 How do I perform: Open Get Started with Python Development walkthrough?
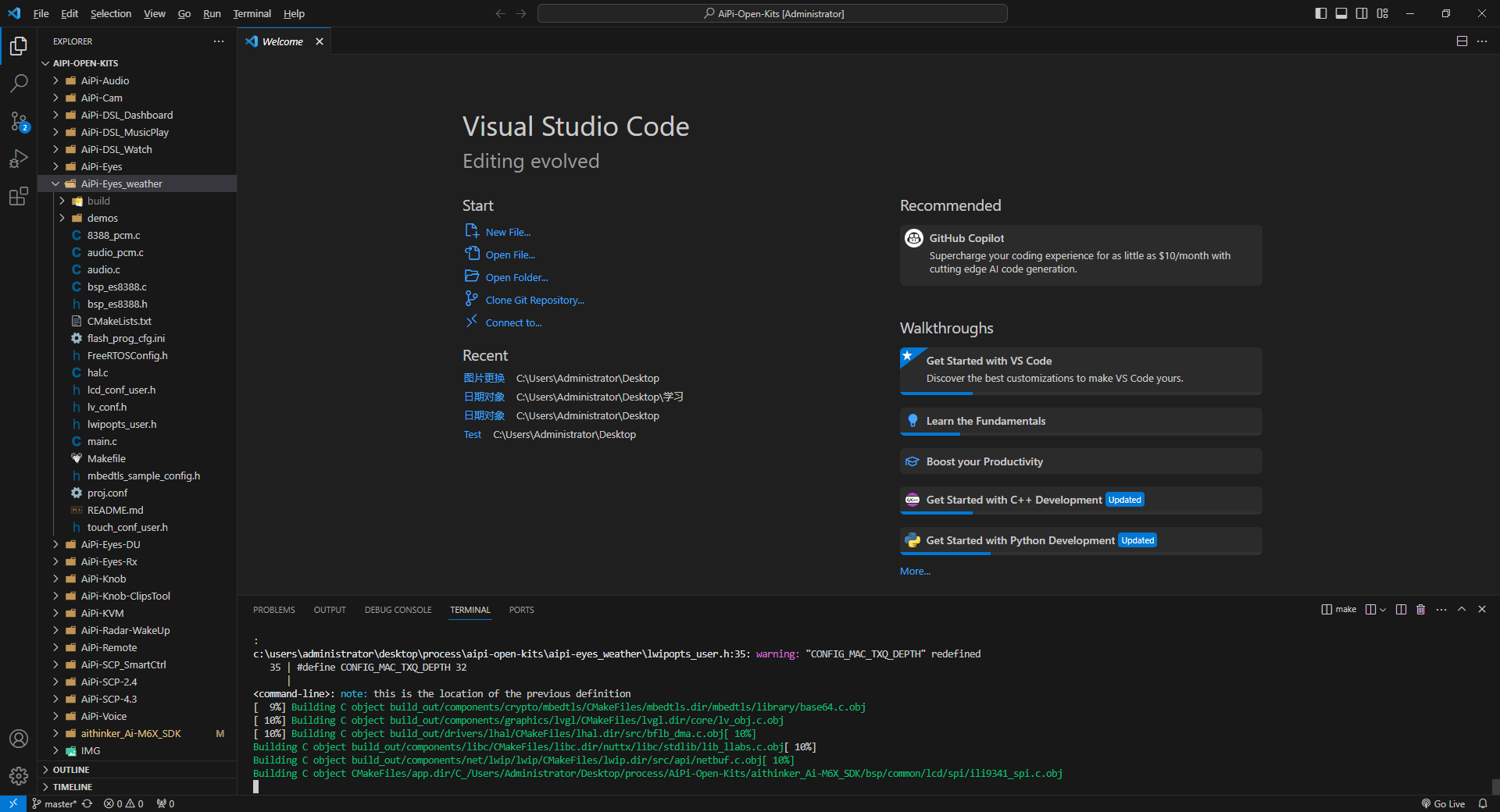coord(1080,540)
